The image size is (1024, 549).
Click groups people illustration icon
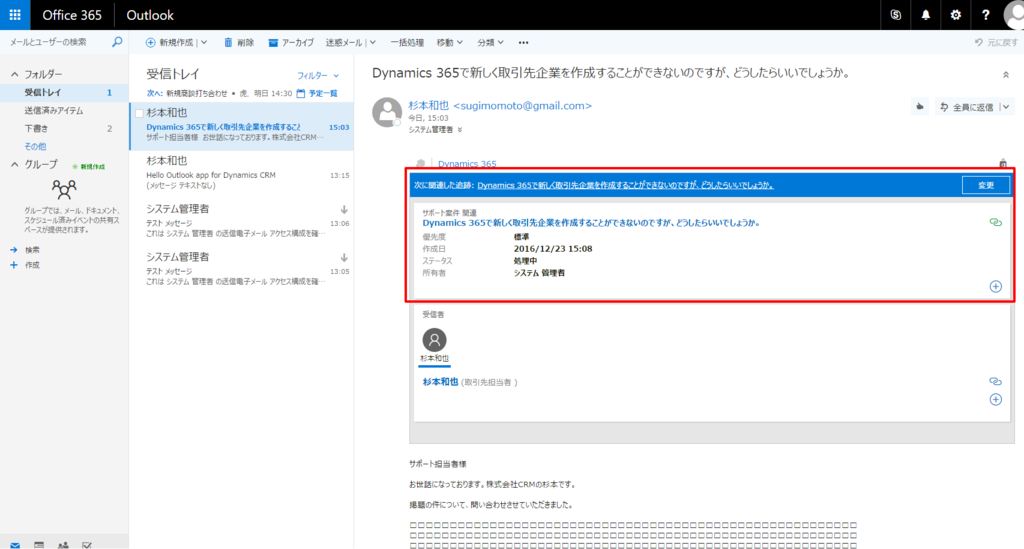pyautogui.click(x=64, y=189)
